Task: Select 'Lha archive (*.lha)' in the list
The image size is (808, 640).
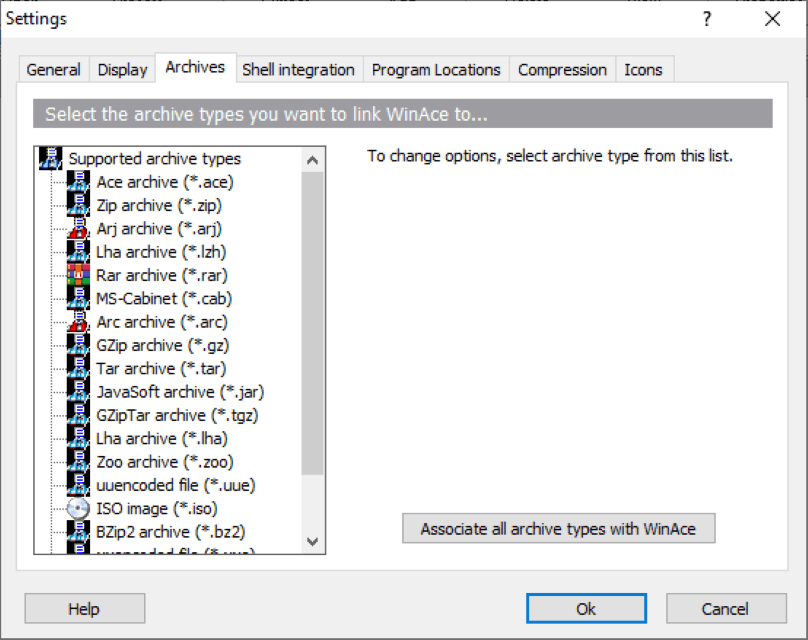Action: coord(162,439)
